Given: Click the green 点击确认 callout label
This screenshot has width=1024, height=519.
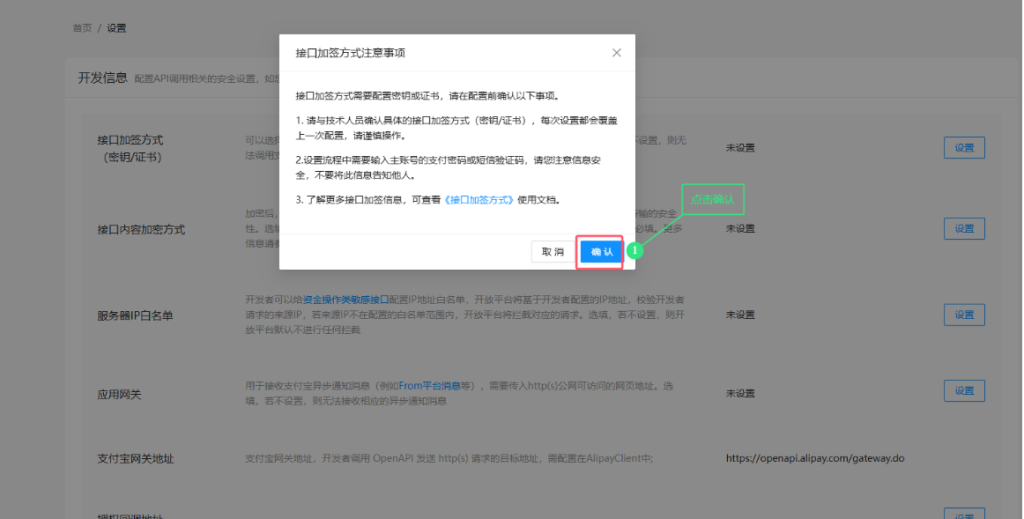Looking at the screenshot, I should [x=712, y=199].
